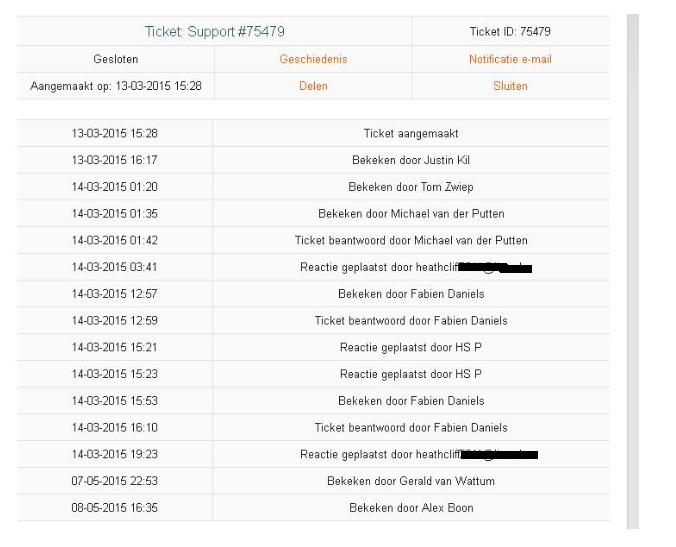Select Bekeken door Gerald van Wattum entry
The width and height of the screenshot is (676, 547).
(x=411, y=481)
